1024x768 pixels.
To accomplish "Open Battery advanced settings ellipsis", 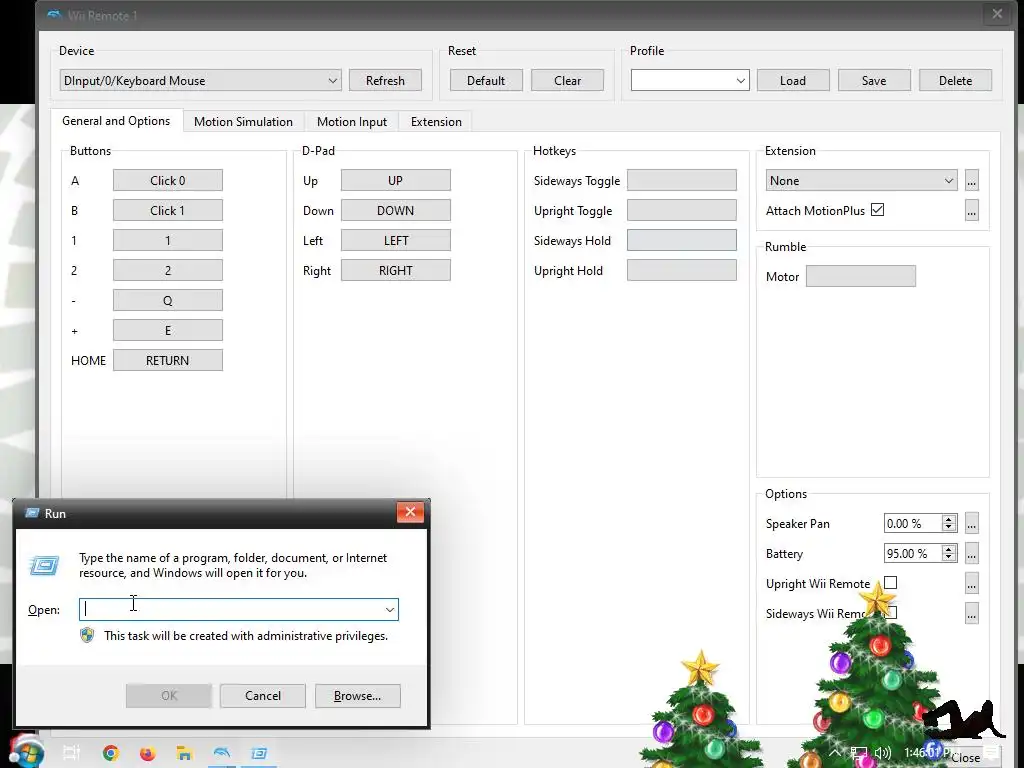I will [972, 554].
